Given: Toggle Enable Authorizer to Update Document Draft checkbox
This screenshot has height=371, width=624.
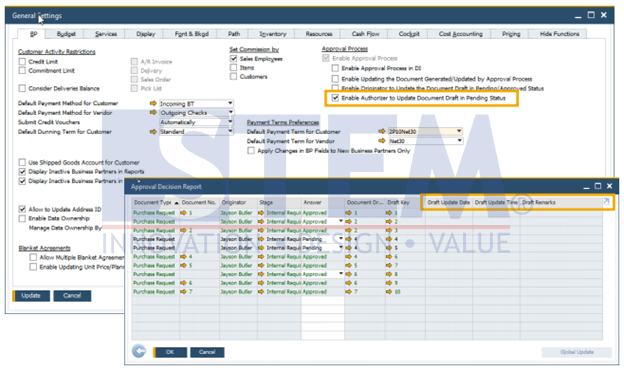Looking at the screenshot, I should click(335, 98).
